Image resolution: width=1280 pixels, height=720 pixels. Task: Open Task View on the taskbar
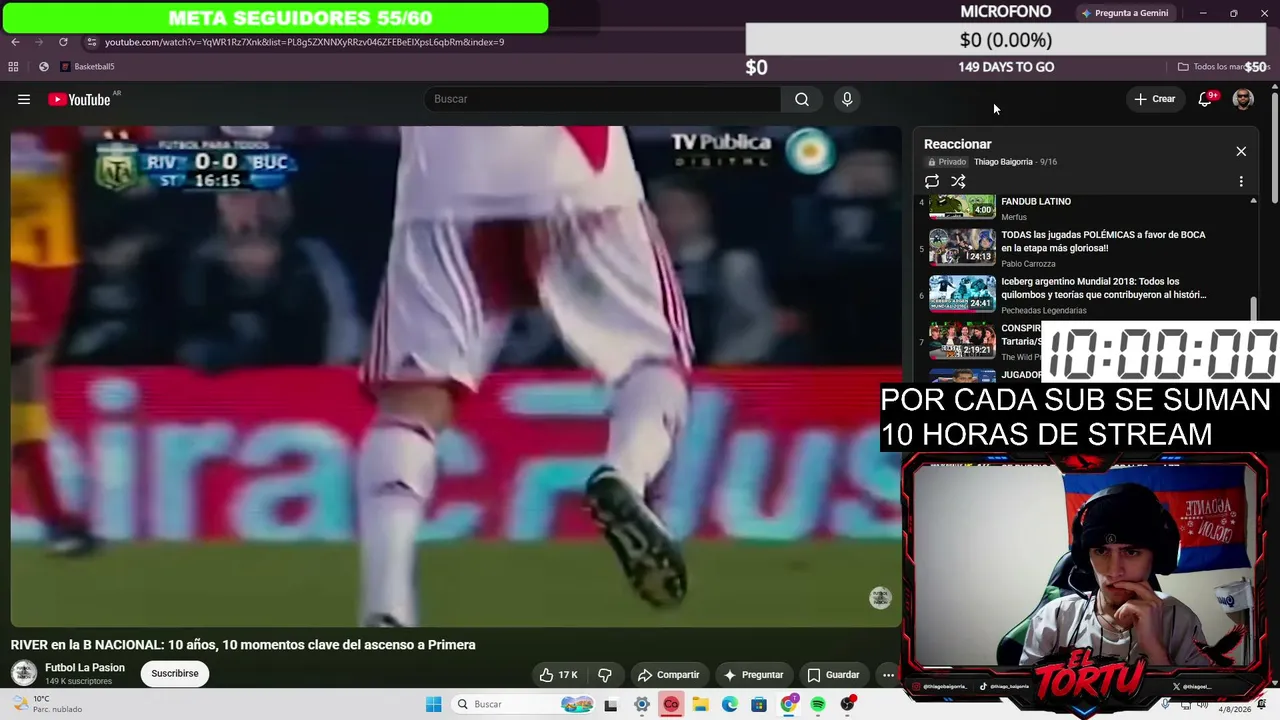click(x=611, y=705)
